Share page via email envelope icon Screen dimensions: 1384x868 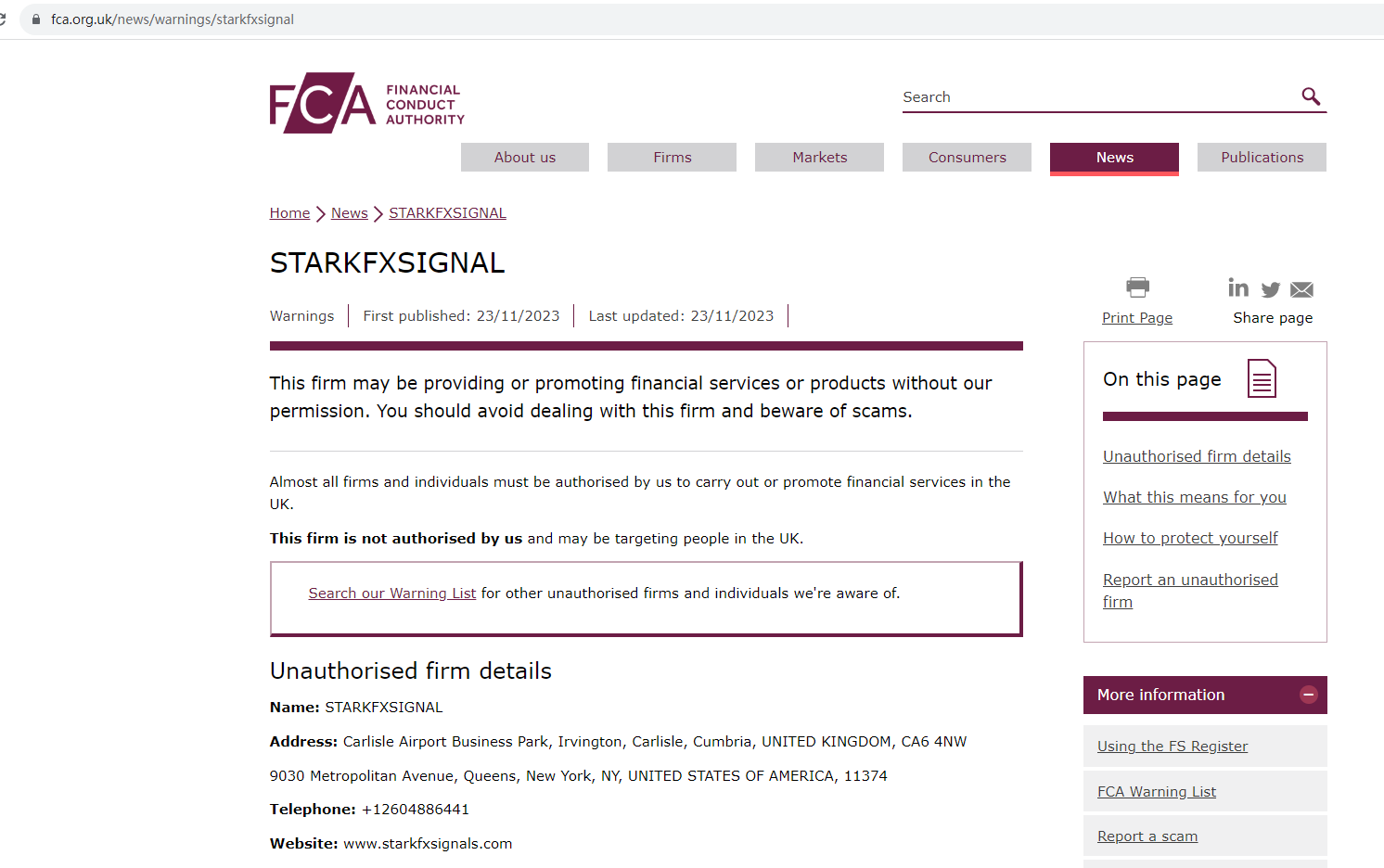click(1302, 289)
